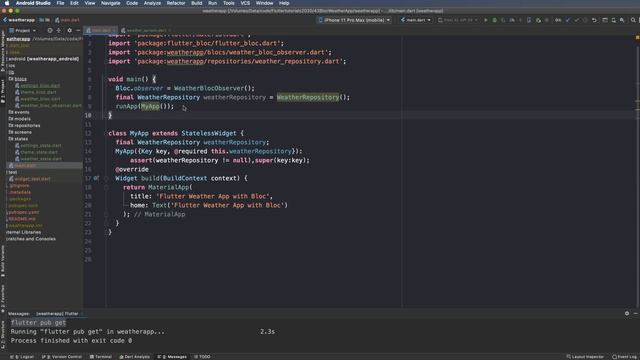Open the Refactor menu
This screenshot has height=360, width=640.
tap(176, 3)
